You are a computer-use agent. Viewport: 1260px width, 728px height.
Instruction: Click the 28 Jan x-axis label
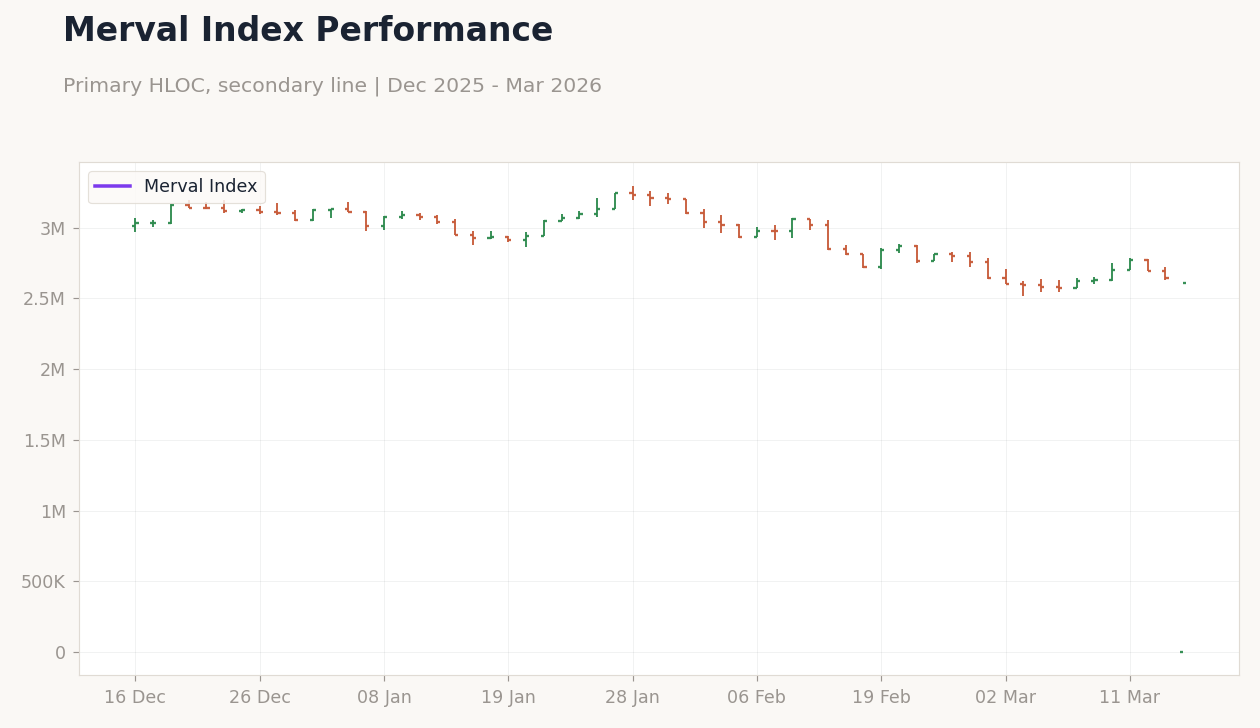[632, 698]
